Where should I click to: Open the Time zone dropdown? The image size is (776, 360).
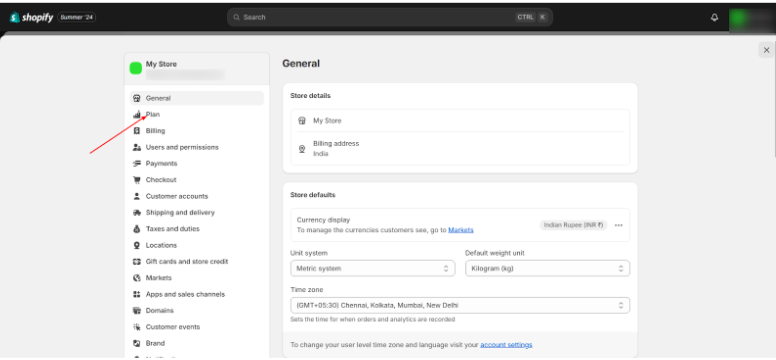(x=460, y=306)
